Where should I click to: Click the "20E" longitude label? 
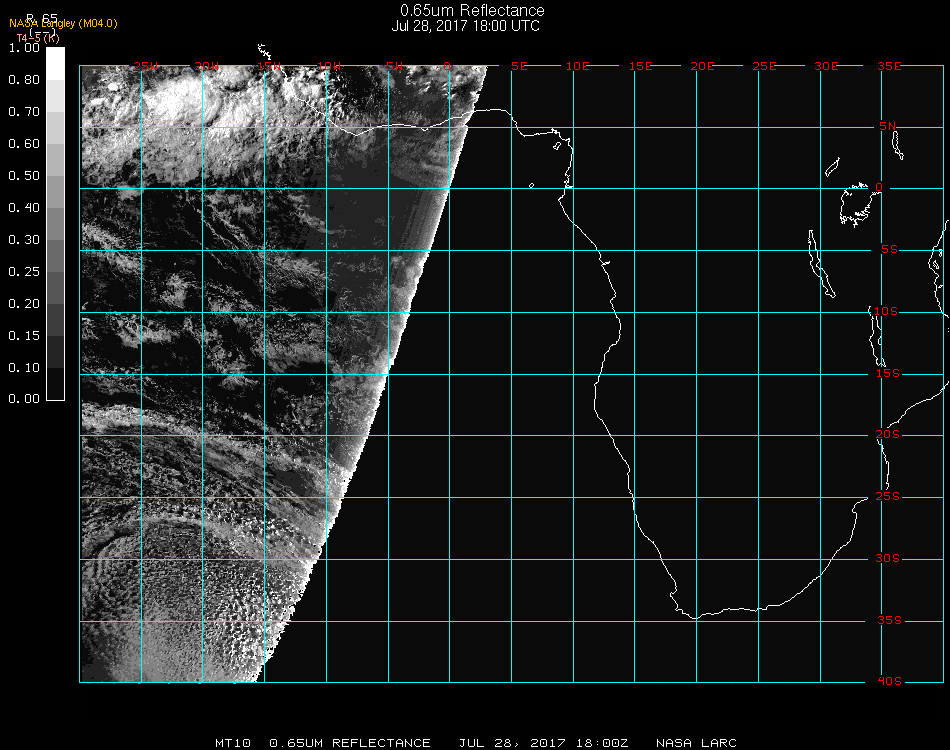703,66
